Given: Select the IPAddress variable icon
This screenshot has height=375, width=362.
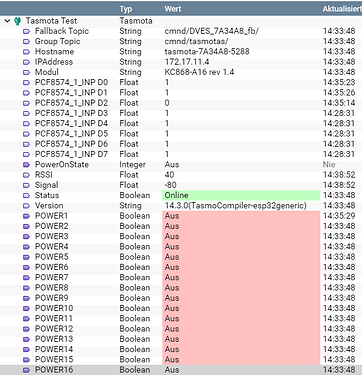Looking at the screenshot, I should [26, 62].
